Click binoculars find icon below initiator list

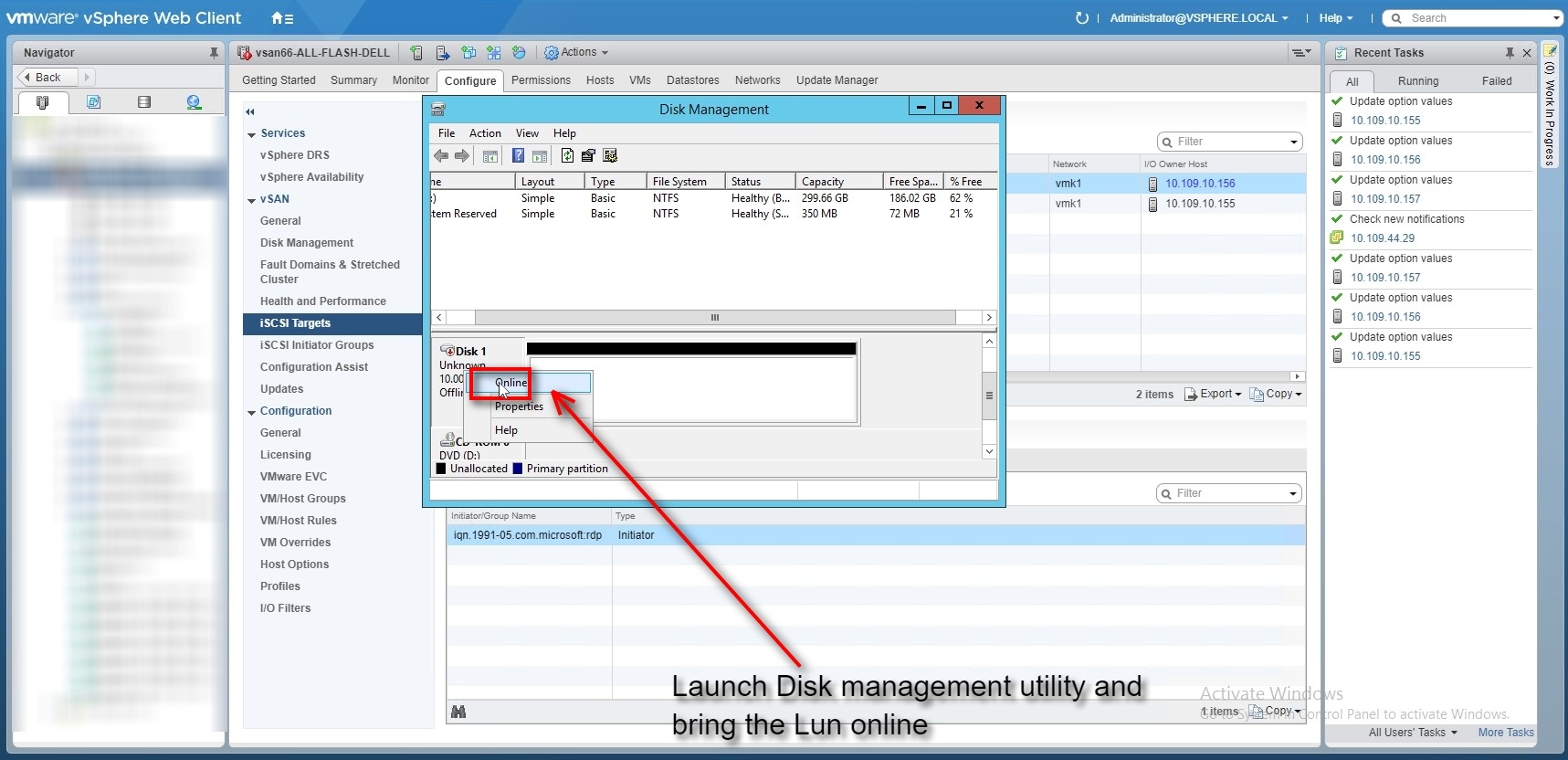458,712
